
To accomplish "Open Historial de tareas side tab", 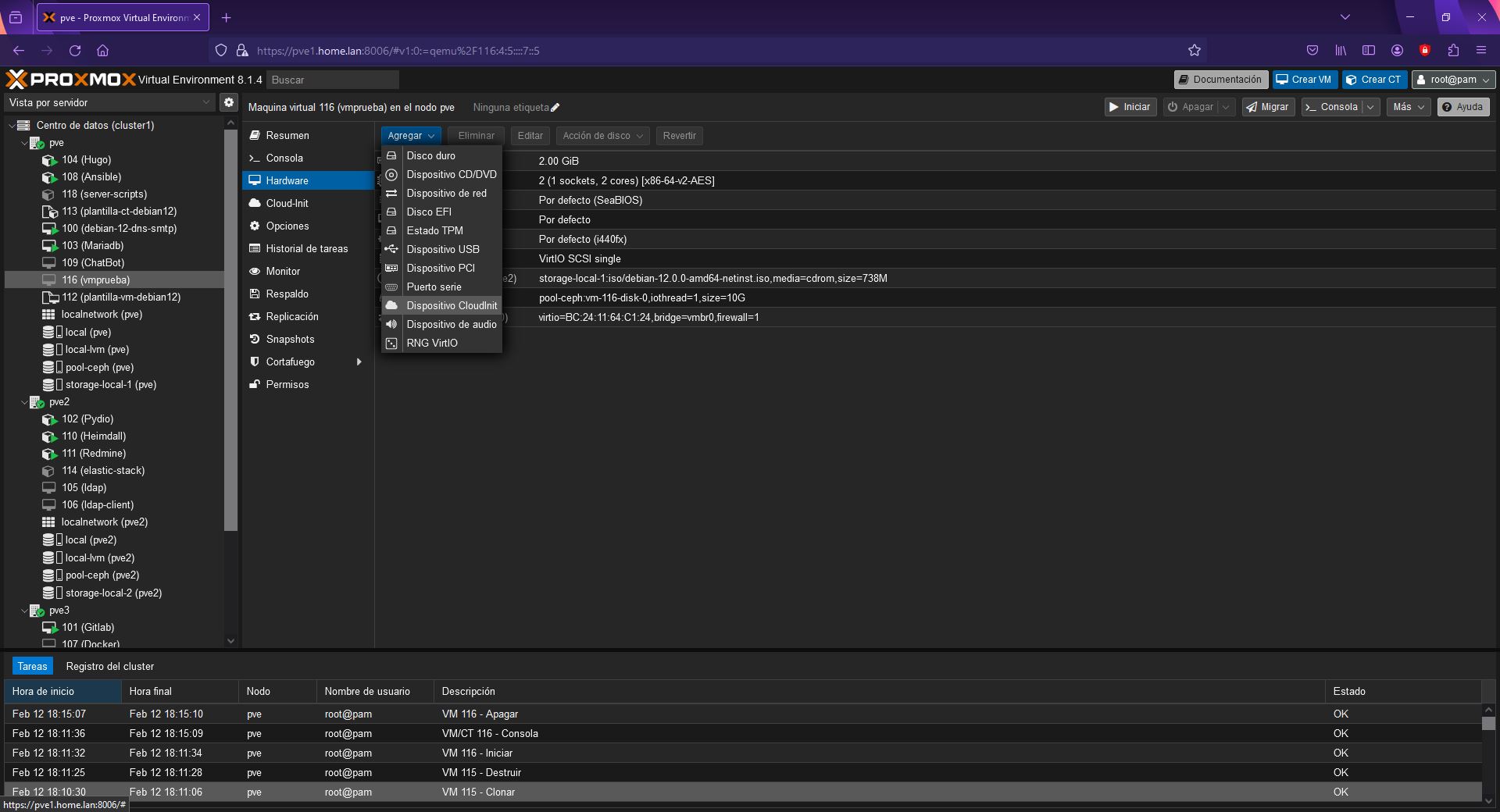I will point(309,248).
